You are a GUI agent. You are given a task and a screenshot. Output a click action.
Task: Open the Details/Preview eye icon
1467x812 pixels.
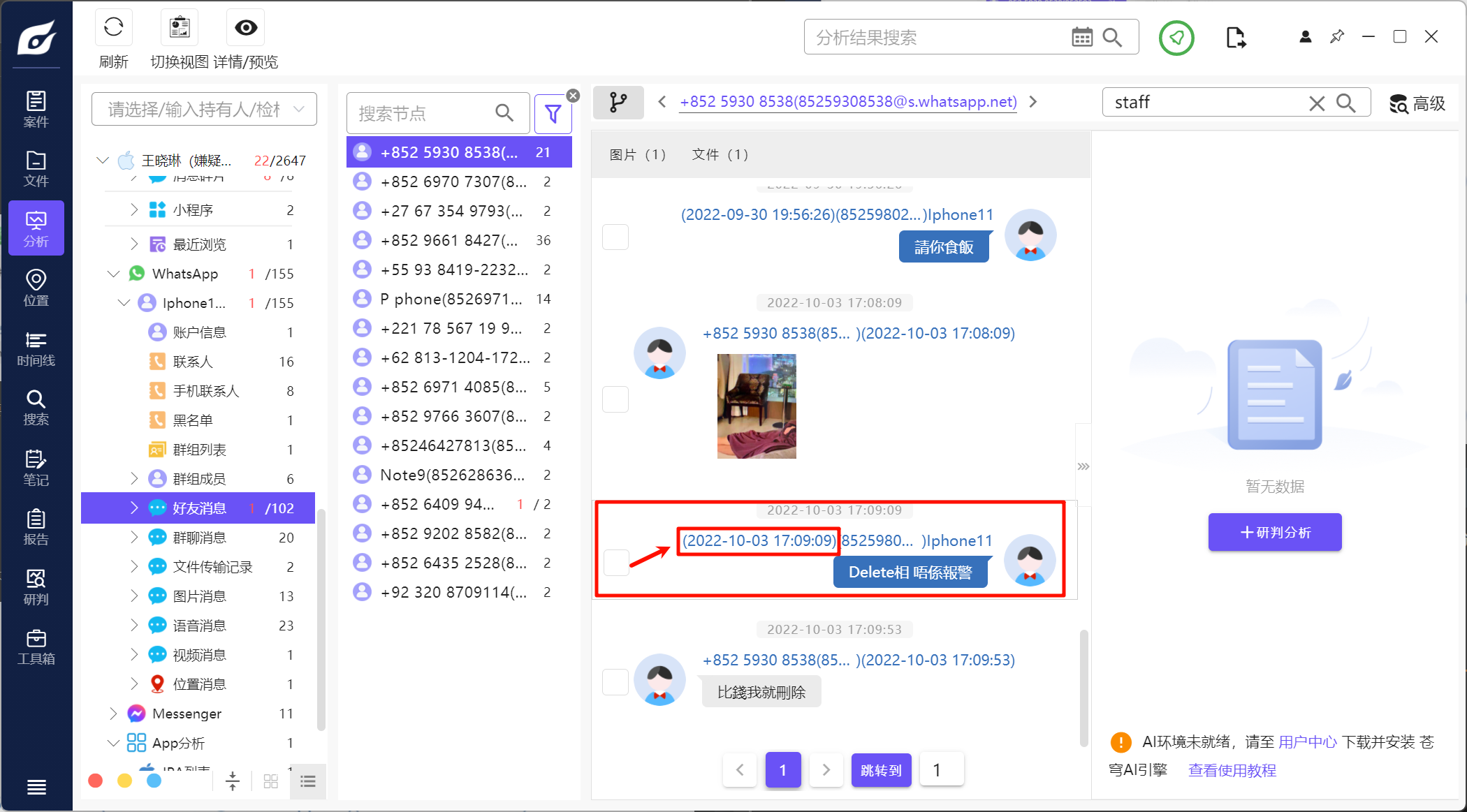pyautogui.click(x=245, y=28)
